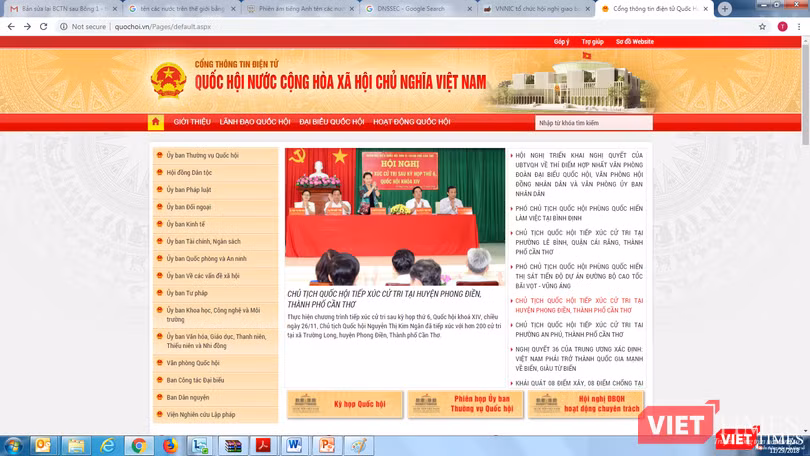The height and width of the screenshot is (456, 810).
Task: Switch to the DNSSEC - Google Search tab
Action: pyautogui.click(x=416, y=9)
